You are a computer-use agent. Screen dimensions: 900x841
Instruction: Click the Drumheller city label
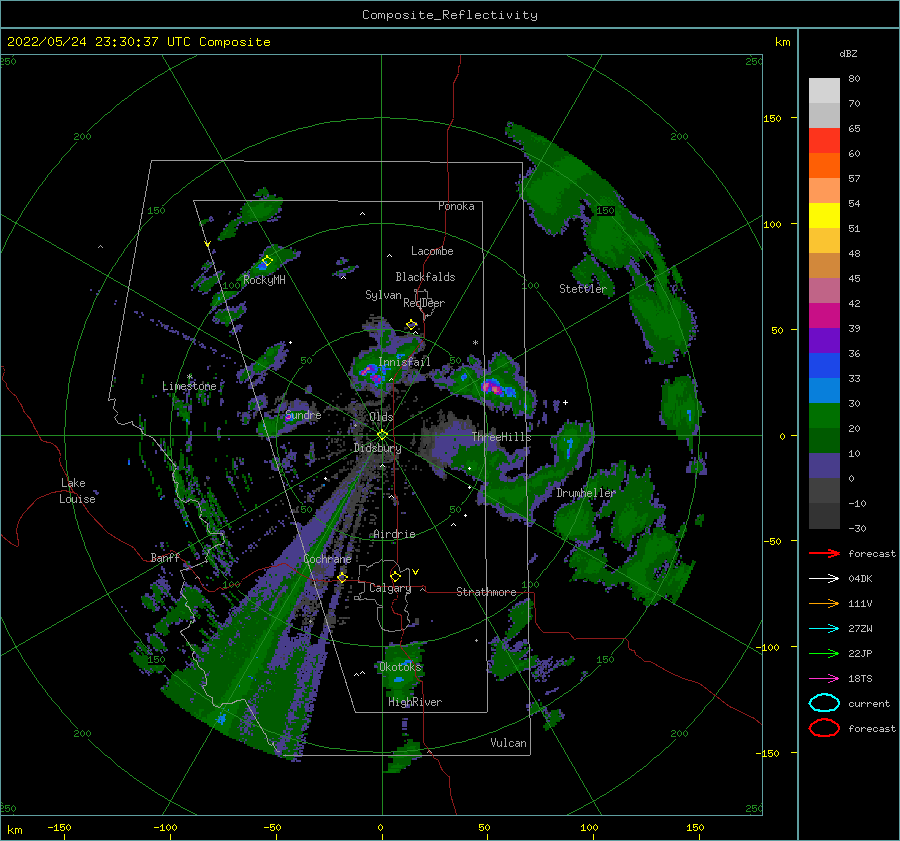coord(586,493)
